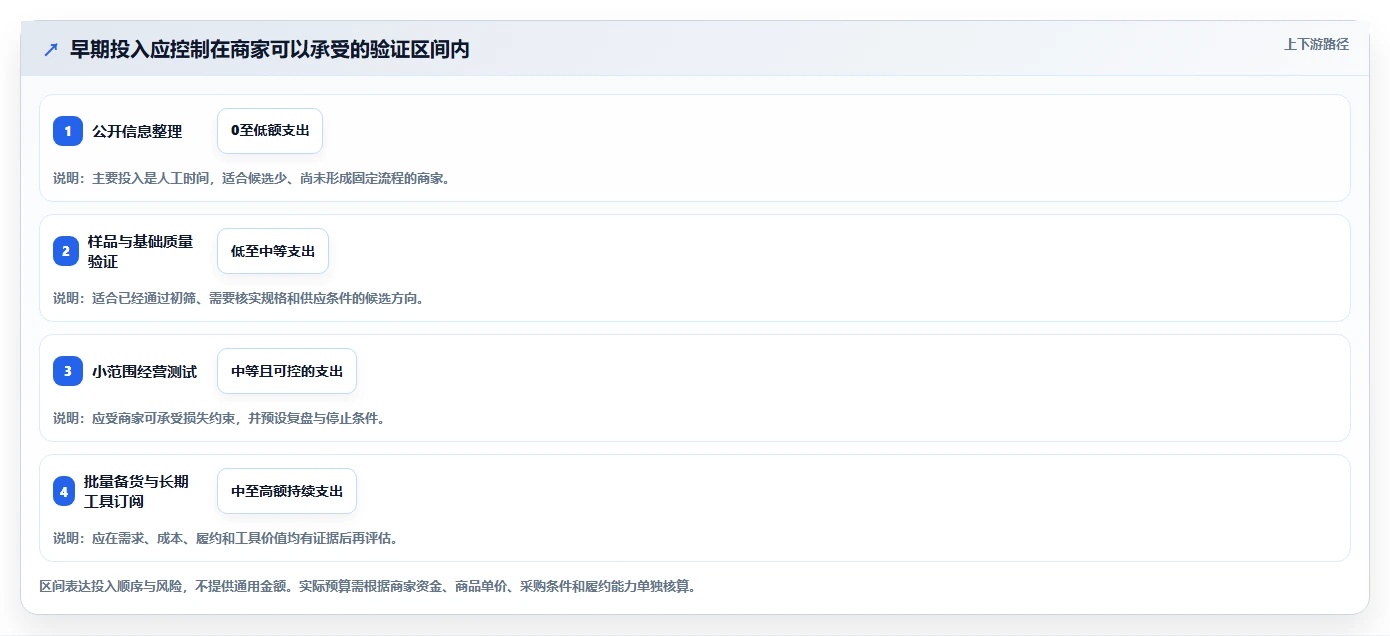Image resolution: width=1390 pixels, height=636 pixels.
Task: Click the step 1 number badge
Action: (68, 131)
